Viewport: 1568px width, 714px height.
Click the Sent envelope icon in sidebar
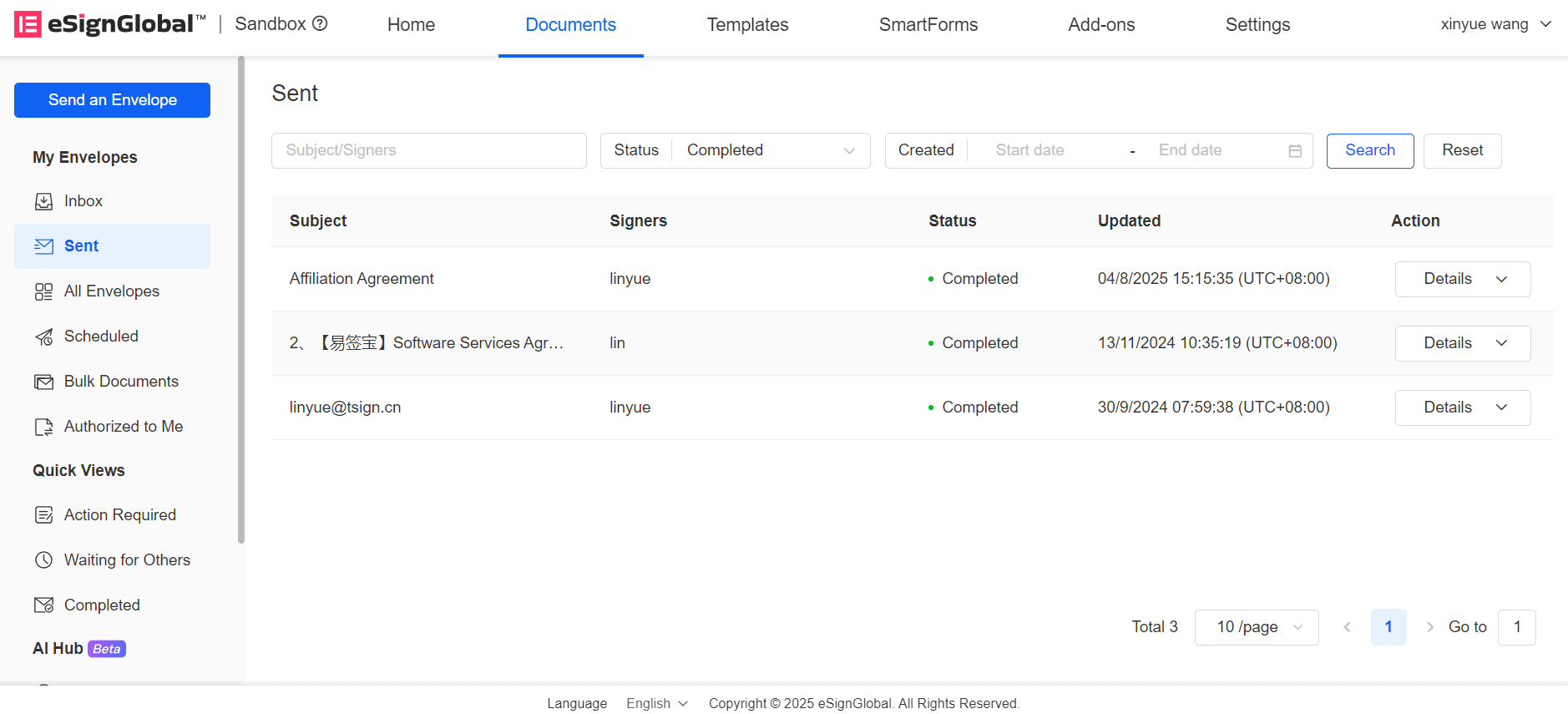[43, 246]
